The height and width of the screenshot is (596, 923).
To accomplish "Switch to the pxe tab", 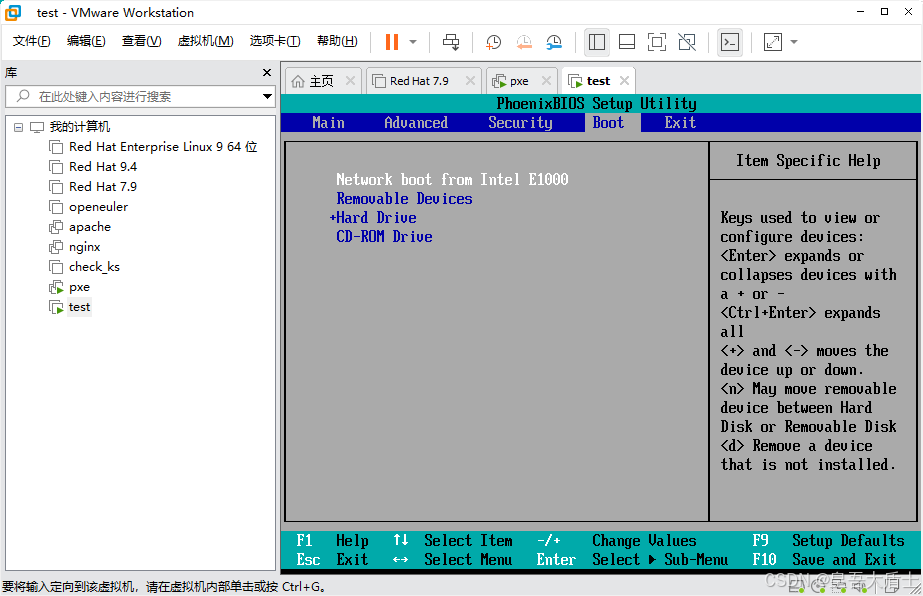I will click(519, 81).
